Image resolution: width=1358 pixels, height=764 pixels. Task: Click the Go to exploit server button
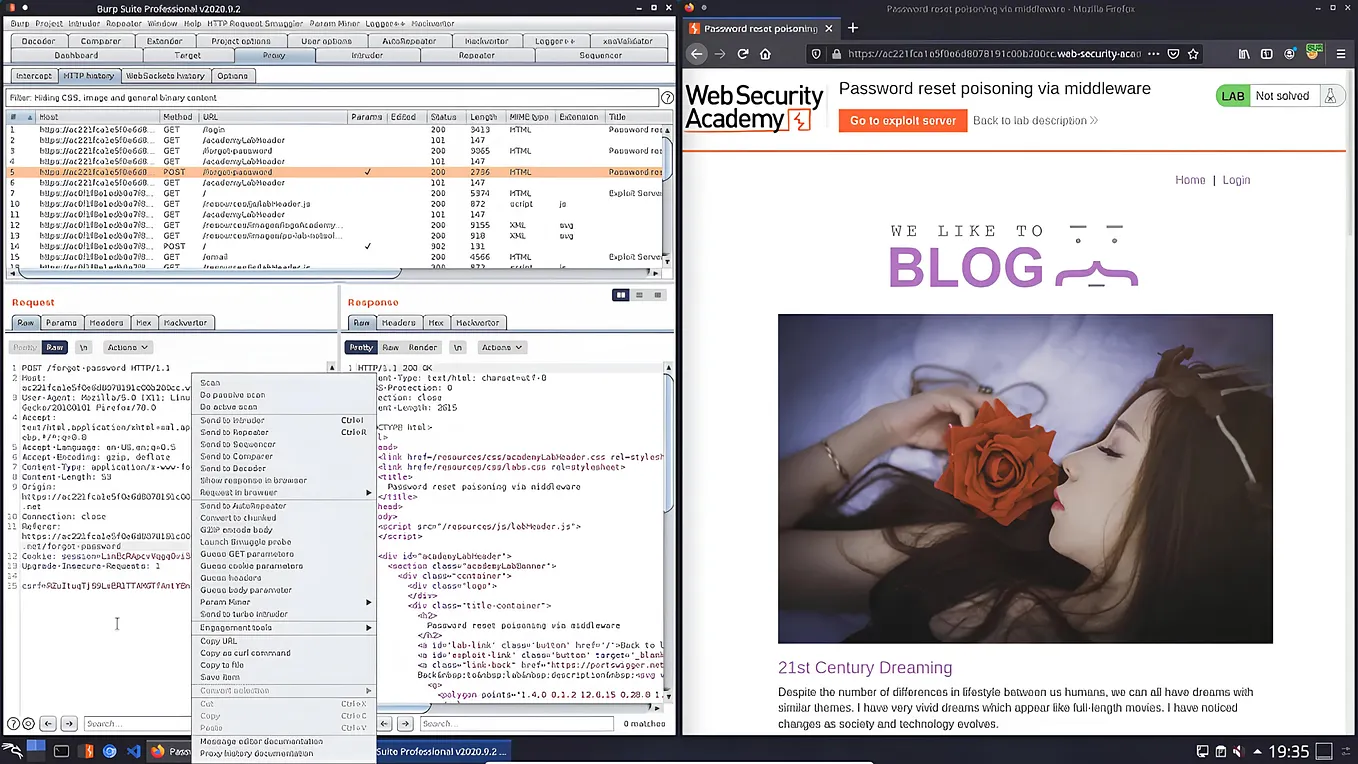pyautogui.click(x=902, y=120)
